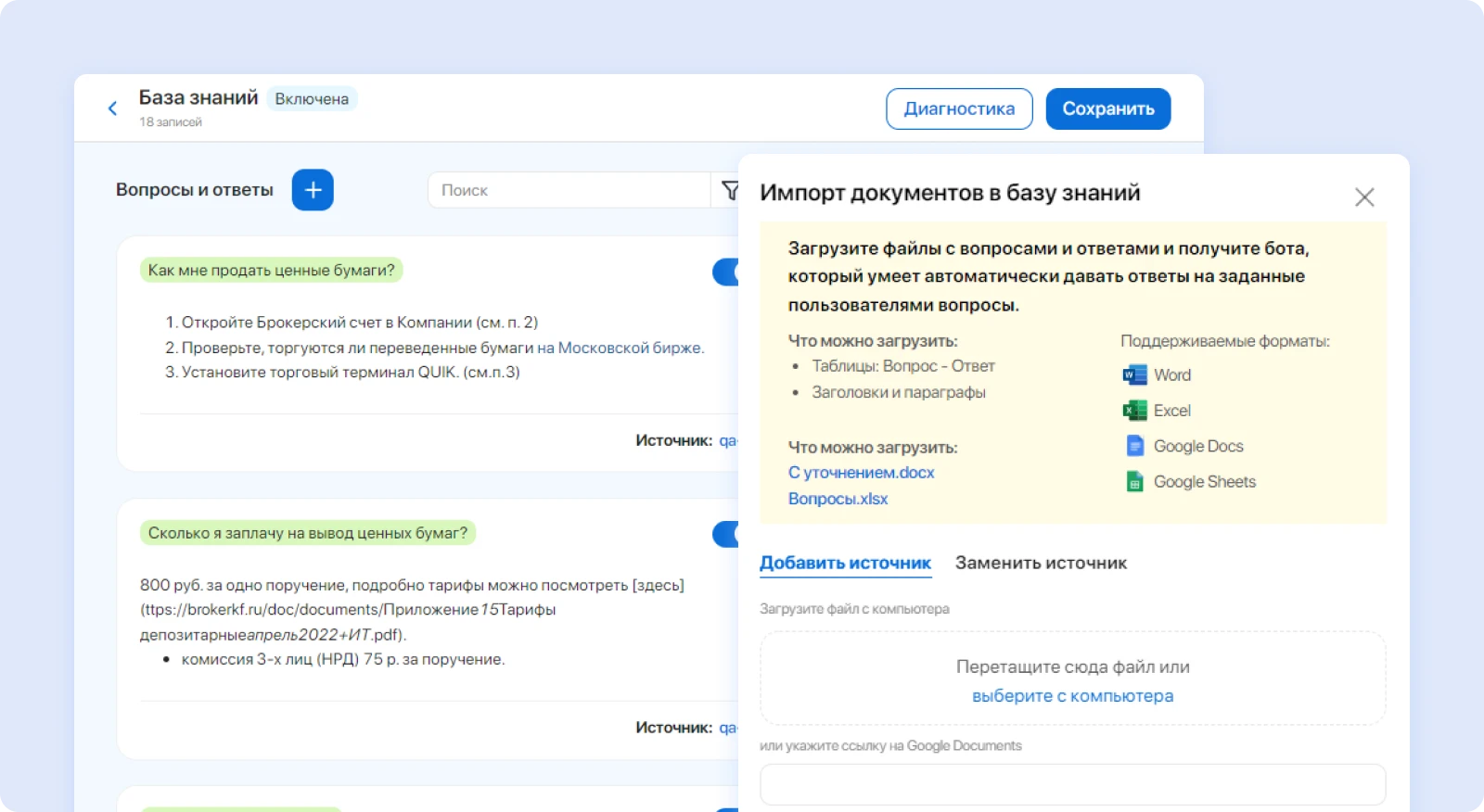Follow the на Московской бирже link
Viewport: 1484px width, 812px height.
coord(620,348)
